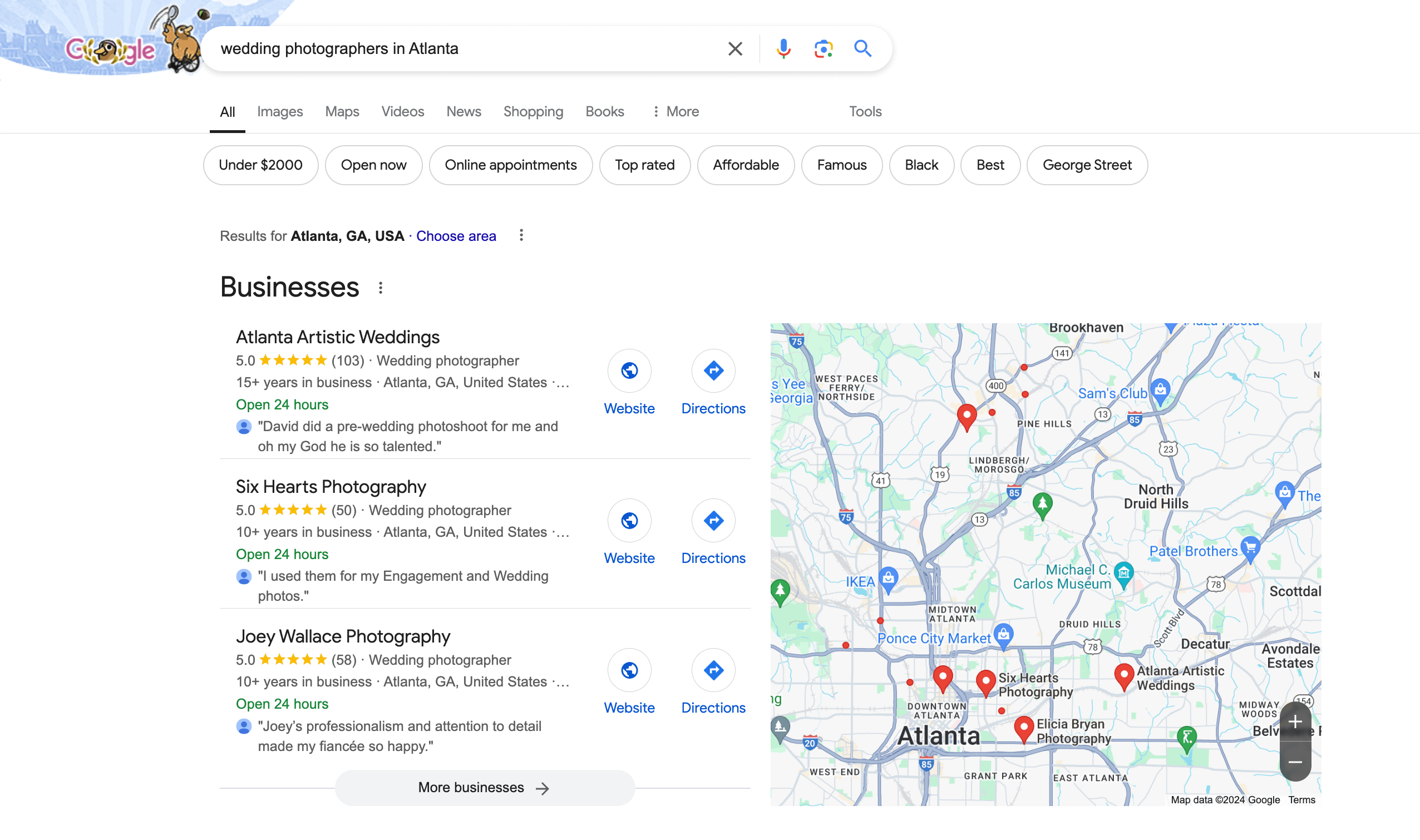Toggle the Open now filter chip
This screenshot has width=1420, height=840.
pos(373,165)
